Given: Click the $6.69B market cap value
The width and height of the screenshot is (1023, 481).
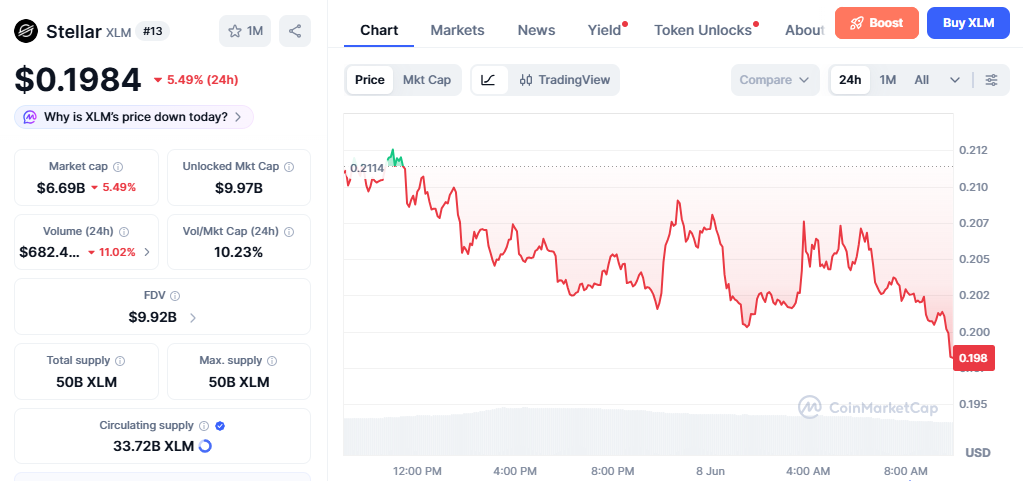Looking at the screenshot, I should click(61, 188).
